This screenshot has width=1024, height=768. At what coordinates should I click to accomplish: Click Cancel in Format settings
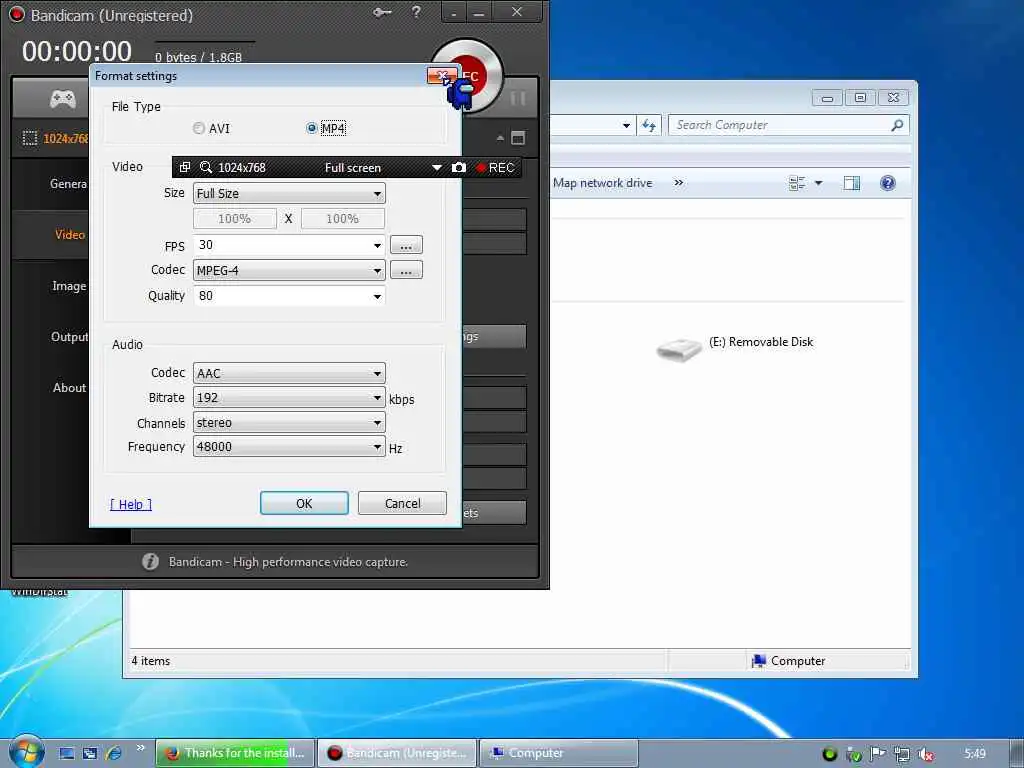click(402, 504)
